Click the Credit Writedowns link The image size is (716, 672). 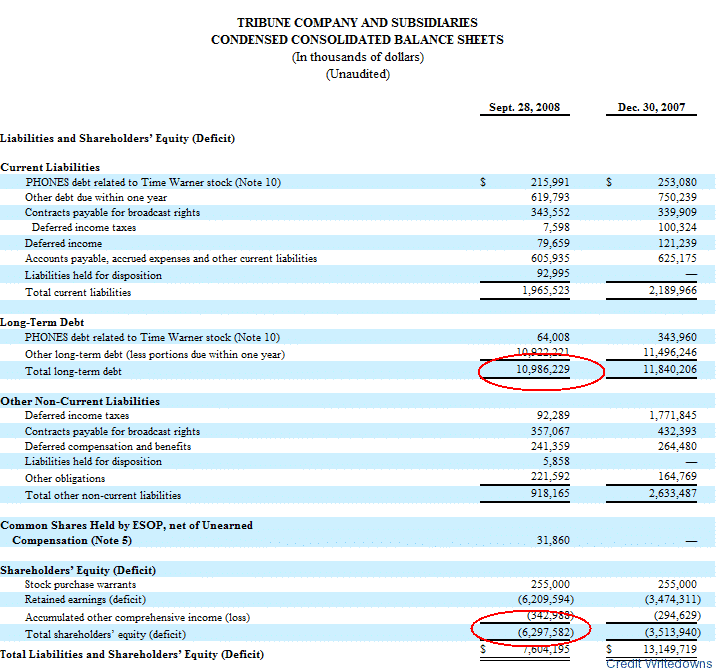click(658, 664)
